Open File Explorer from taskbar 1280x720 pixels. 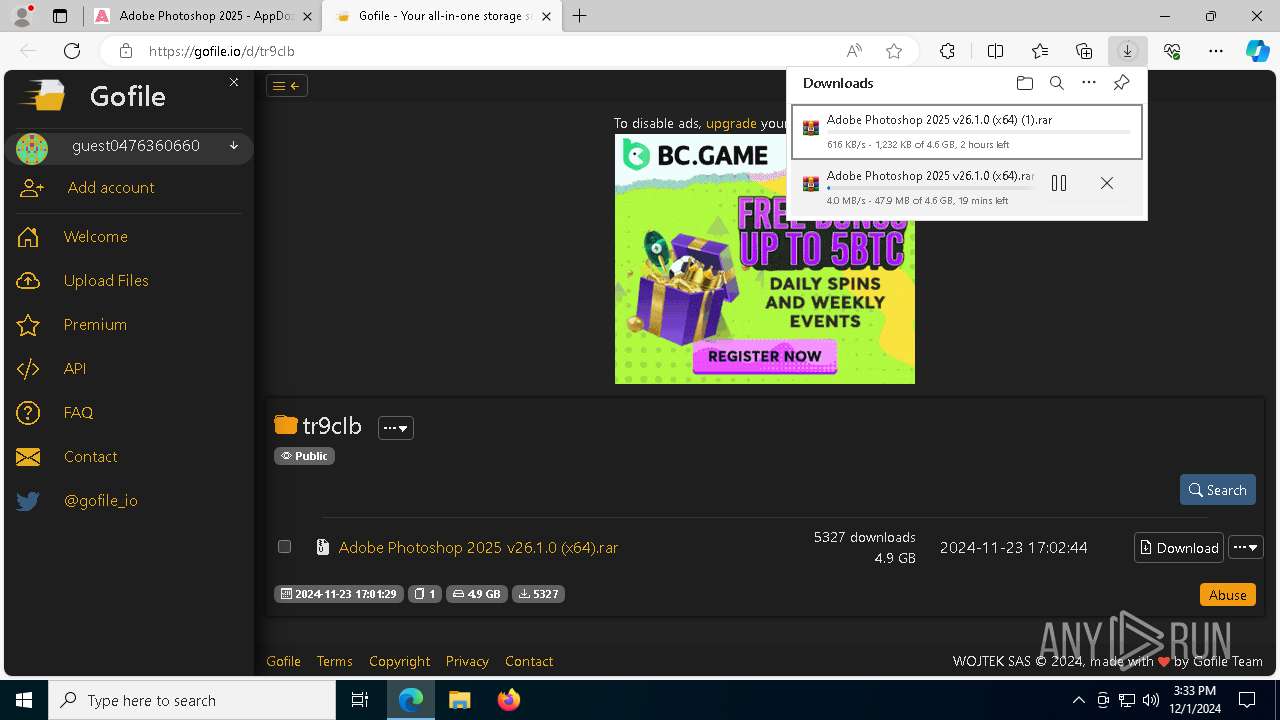tap(459, 700)
